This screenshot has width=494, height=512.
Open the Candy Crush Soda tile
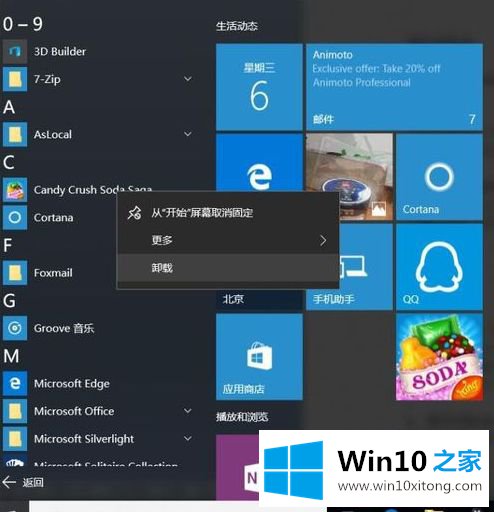(x=439, y=357)
